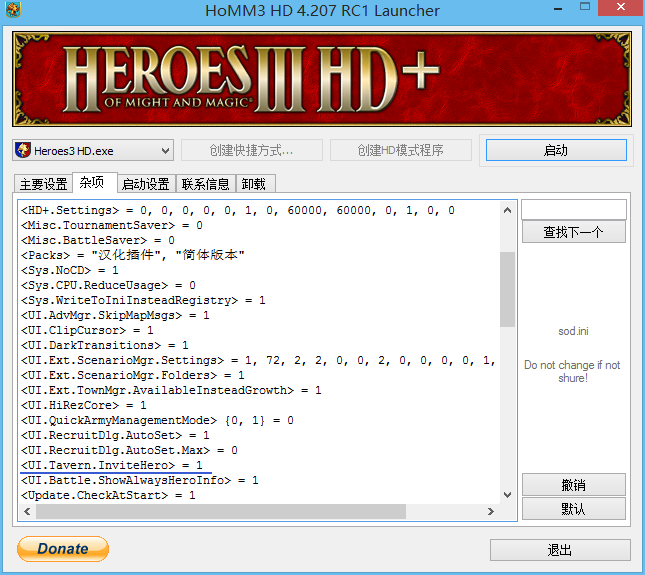Click the 查找下一个 find next button
The image size is (645, 575).
573,232
